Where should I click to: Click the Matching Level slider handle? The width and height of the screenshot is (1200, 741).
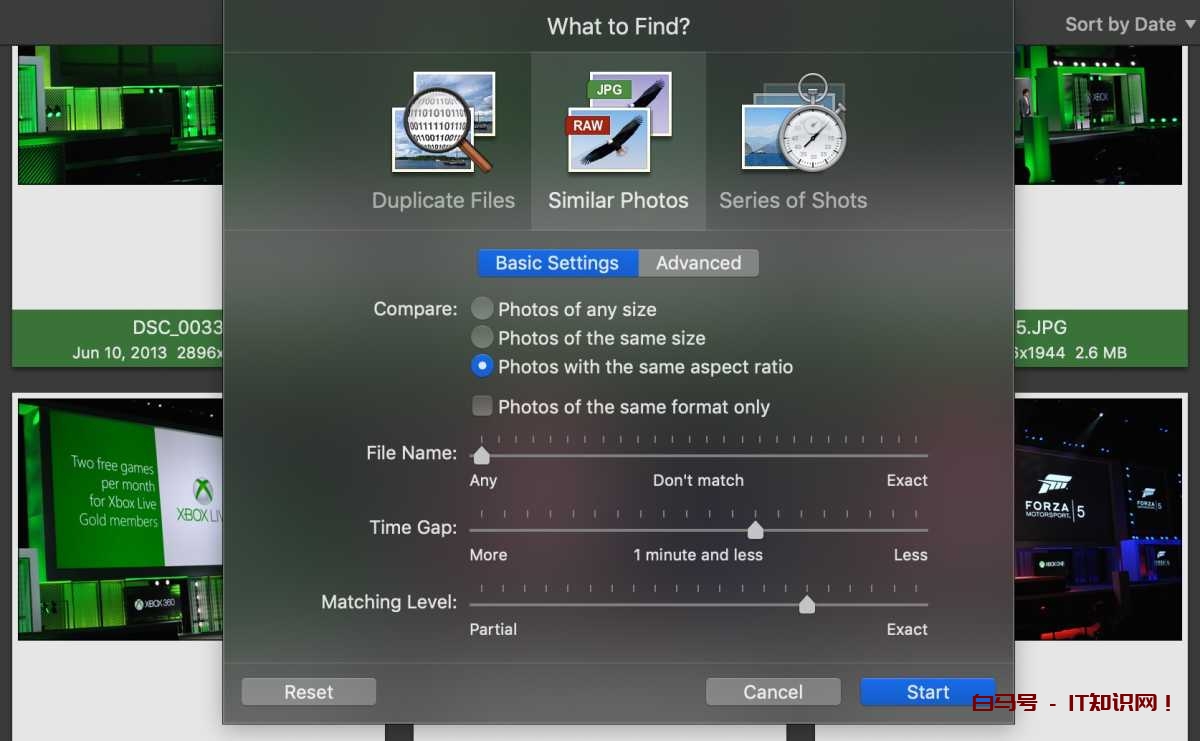(806, 604)
